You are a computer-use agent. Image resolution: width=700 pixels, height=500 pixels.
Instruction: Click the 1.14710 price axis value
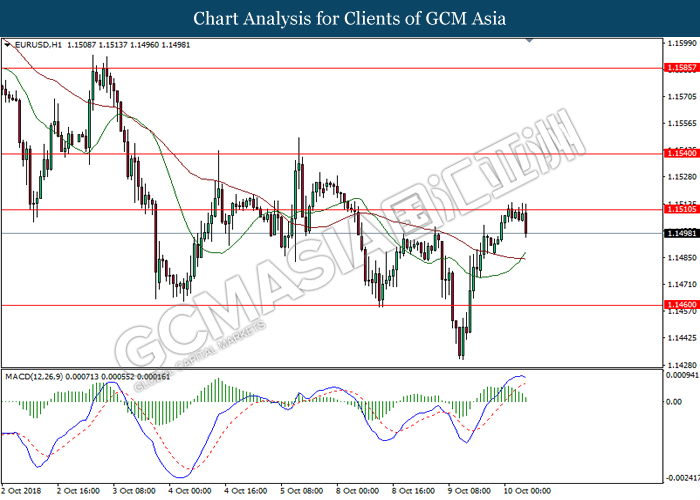[682, 284]
